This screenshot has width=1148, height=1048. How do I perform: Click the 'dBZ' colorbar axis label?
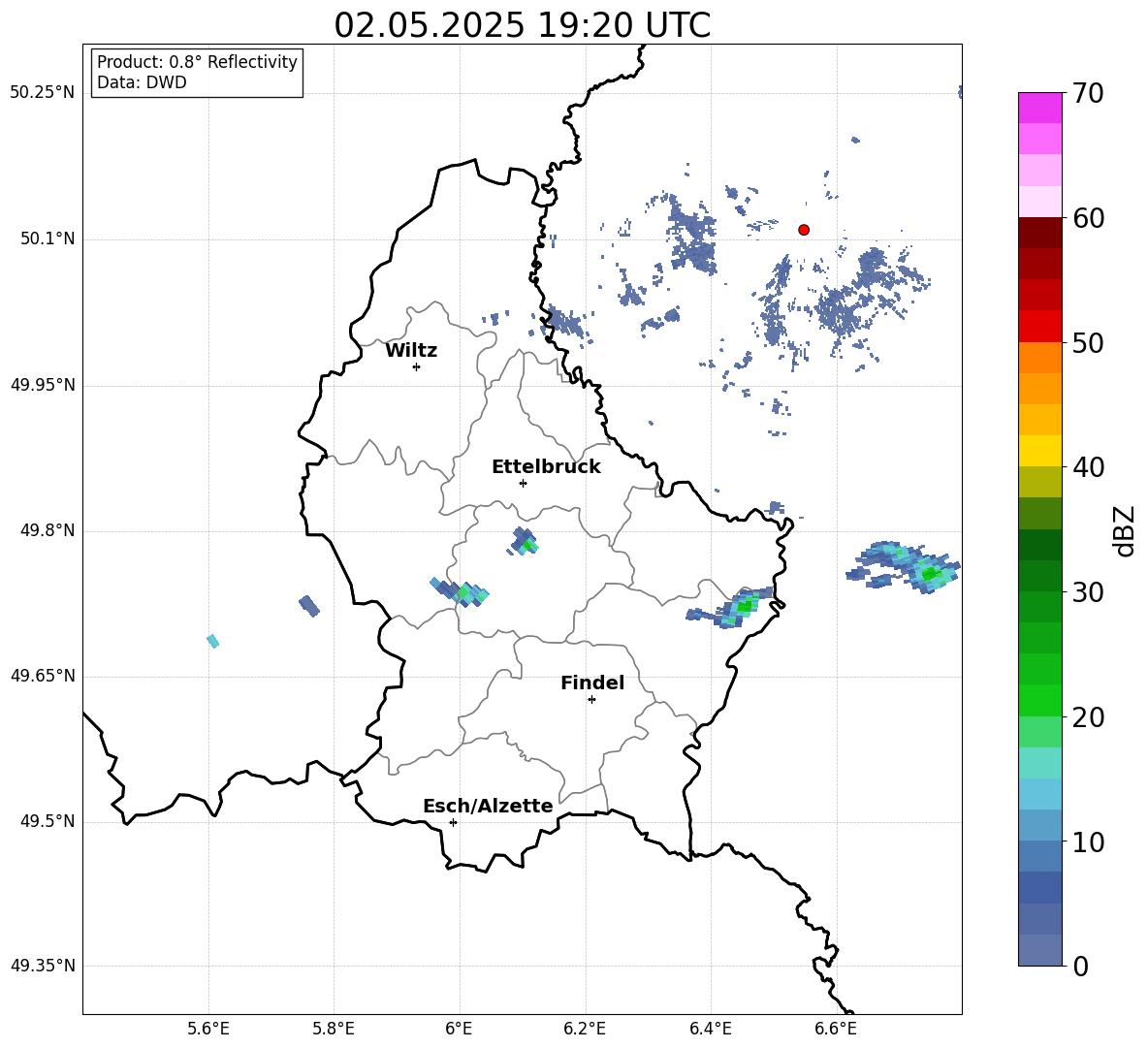(1126, 530)
